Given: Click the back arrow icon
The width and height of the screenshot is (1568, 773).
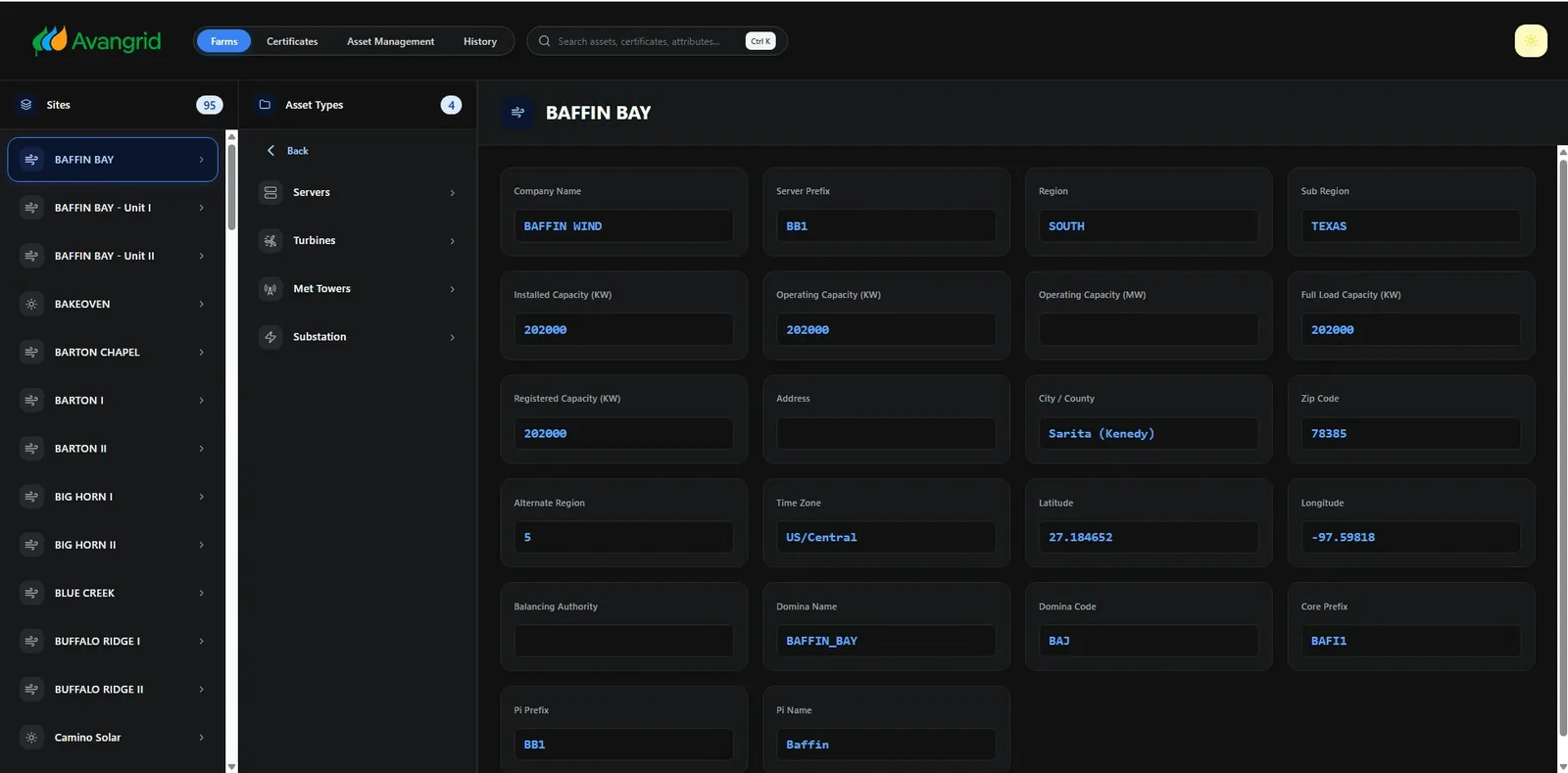Looking at the screenshot, I should tap(270, 151).
